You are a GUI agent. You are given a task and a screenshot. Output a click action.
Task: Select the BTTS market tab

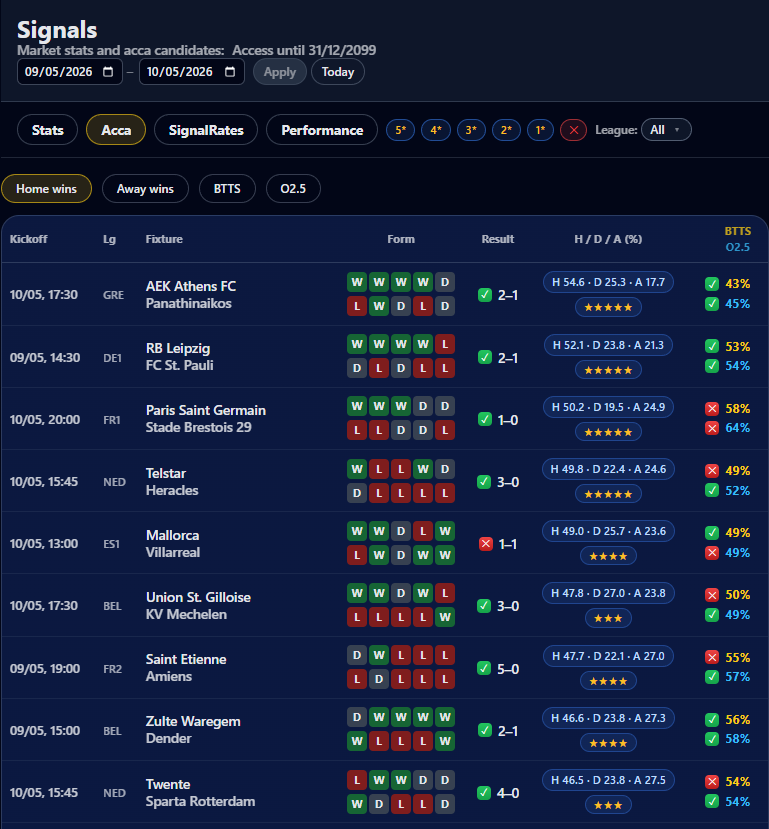pyautogui.click(x=227, y=189)
